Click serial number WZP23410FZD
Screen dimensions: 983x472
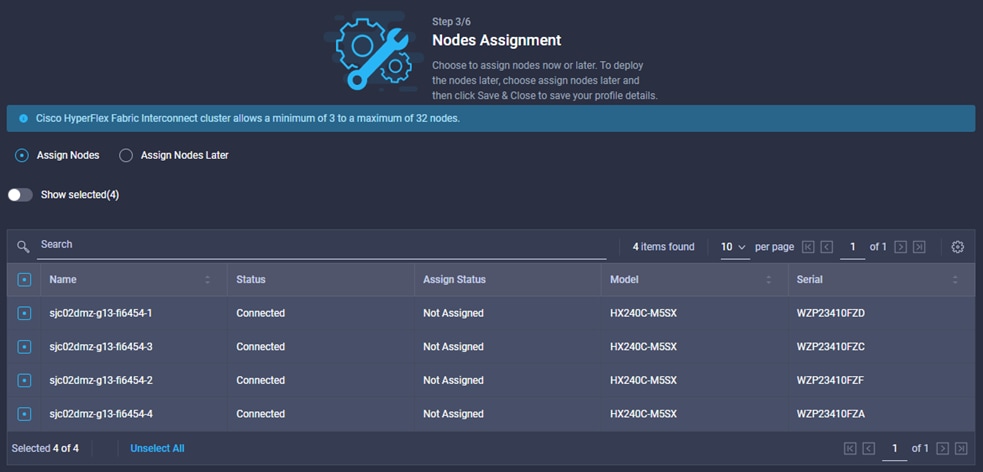[x=831, y=313]
